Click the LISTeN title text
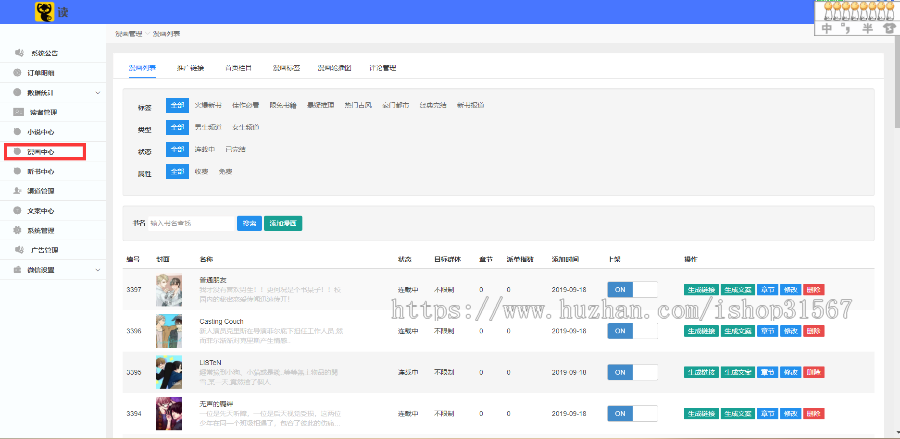 pyautogui.click(x=210, y=362)
